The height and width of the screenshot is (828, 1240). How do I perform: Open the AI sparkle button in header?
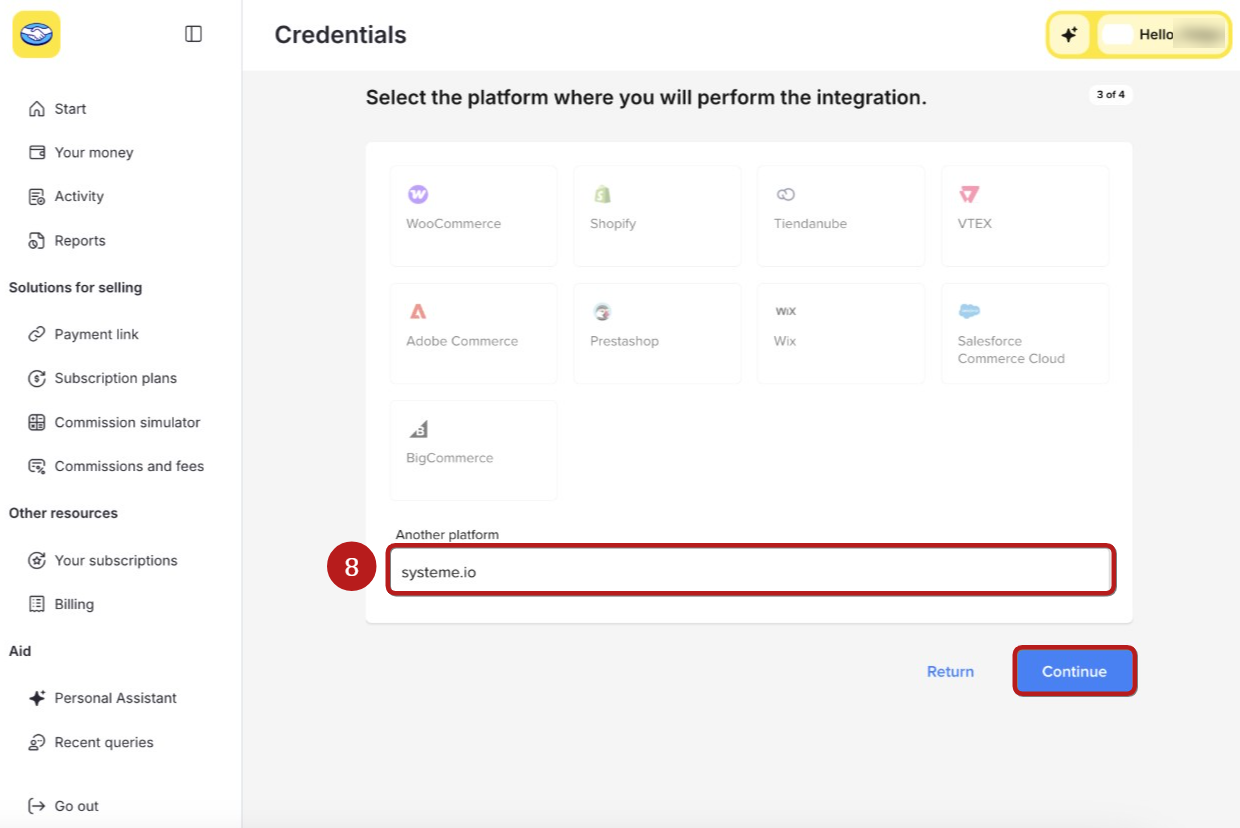[x=1069, y=35]
